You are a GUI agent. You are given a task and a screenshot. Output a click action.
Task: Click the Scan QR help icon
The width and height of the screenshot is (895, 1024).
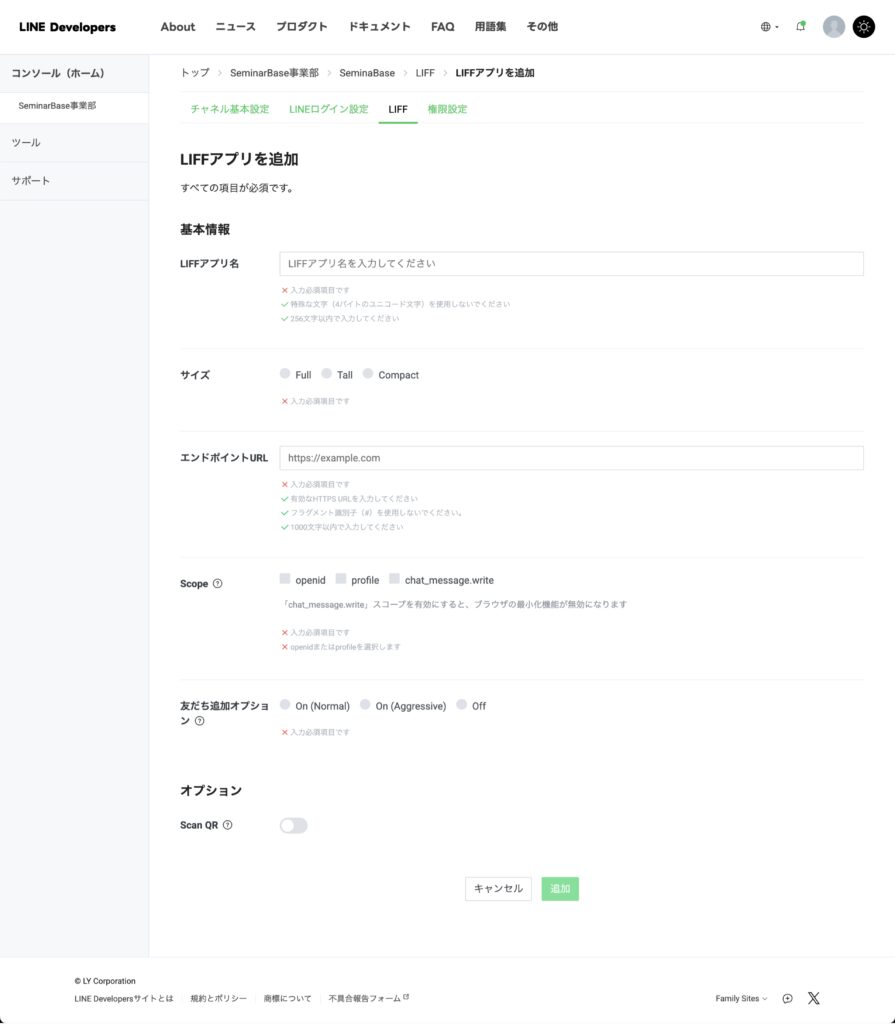[x=228, y=825]
